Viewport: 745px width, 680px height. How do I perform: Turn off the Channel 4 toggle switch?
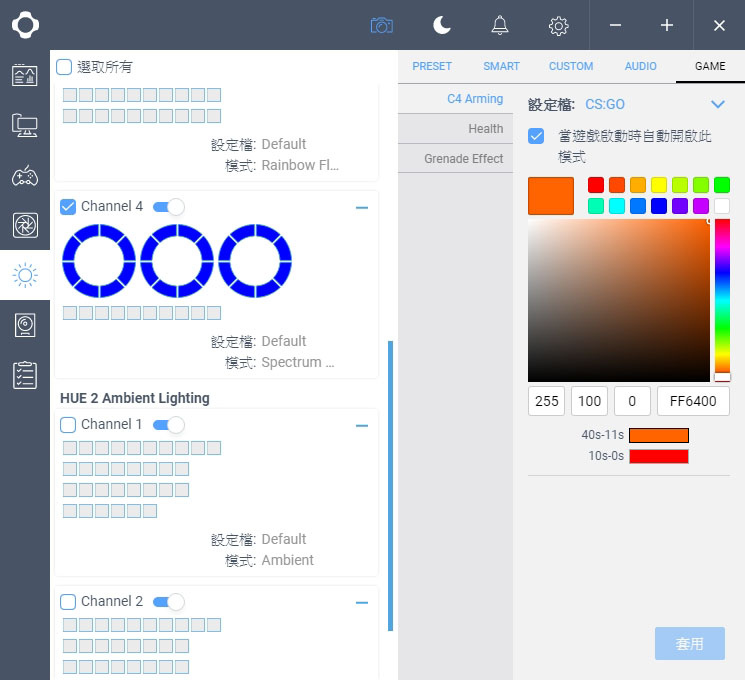pyautogui.click(x=169, y=207)
